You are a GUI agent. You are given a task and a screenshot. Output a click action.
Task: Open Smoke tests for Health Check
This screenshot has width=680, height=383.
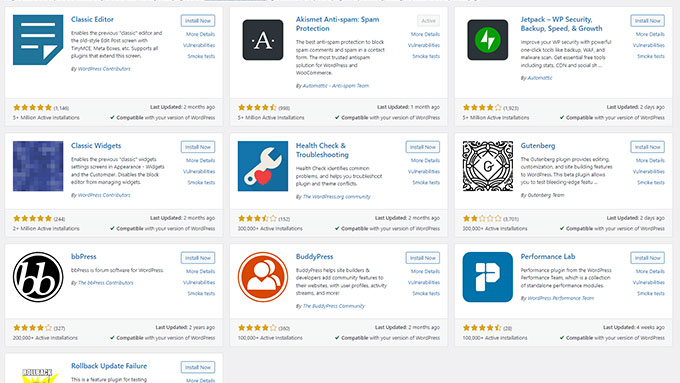point(425,183)
